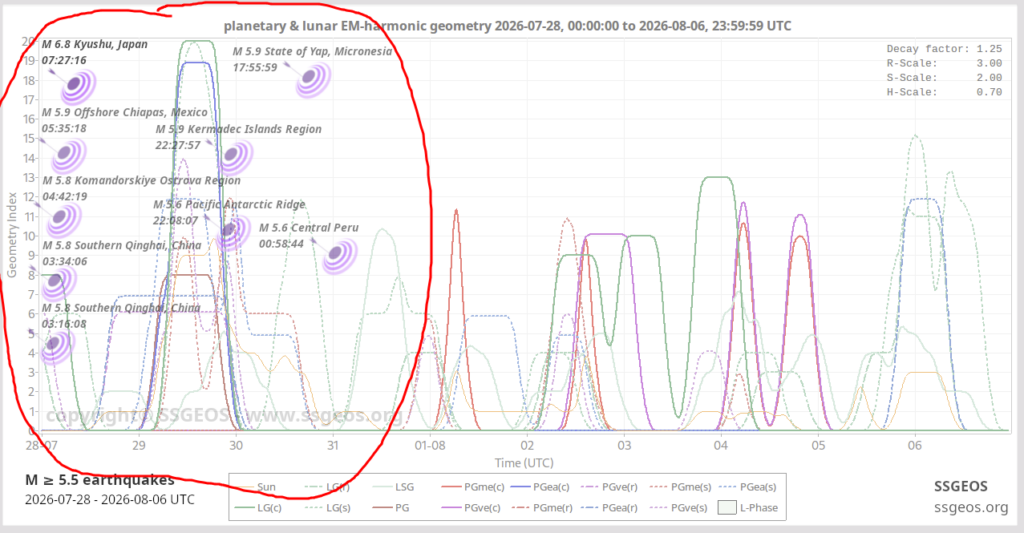The height and width of the screenshot is (533, 1024).
Task: Click the 00:58:44 timestamp under Central Peru
Action: [x=281, y=244]
